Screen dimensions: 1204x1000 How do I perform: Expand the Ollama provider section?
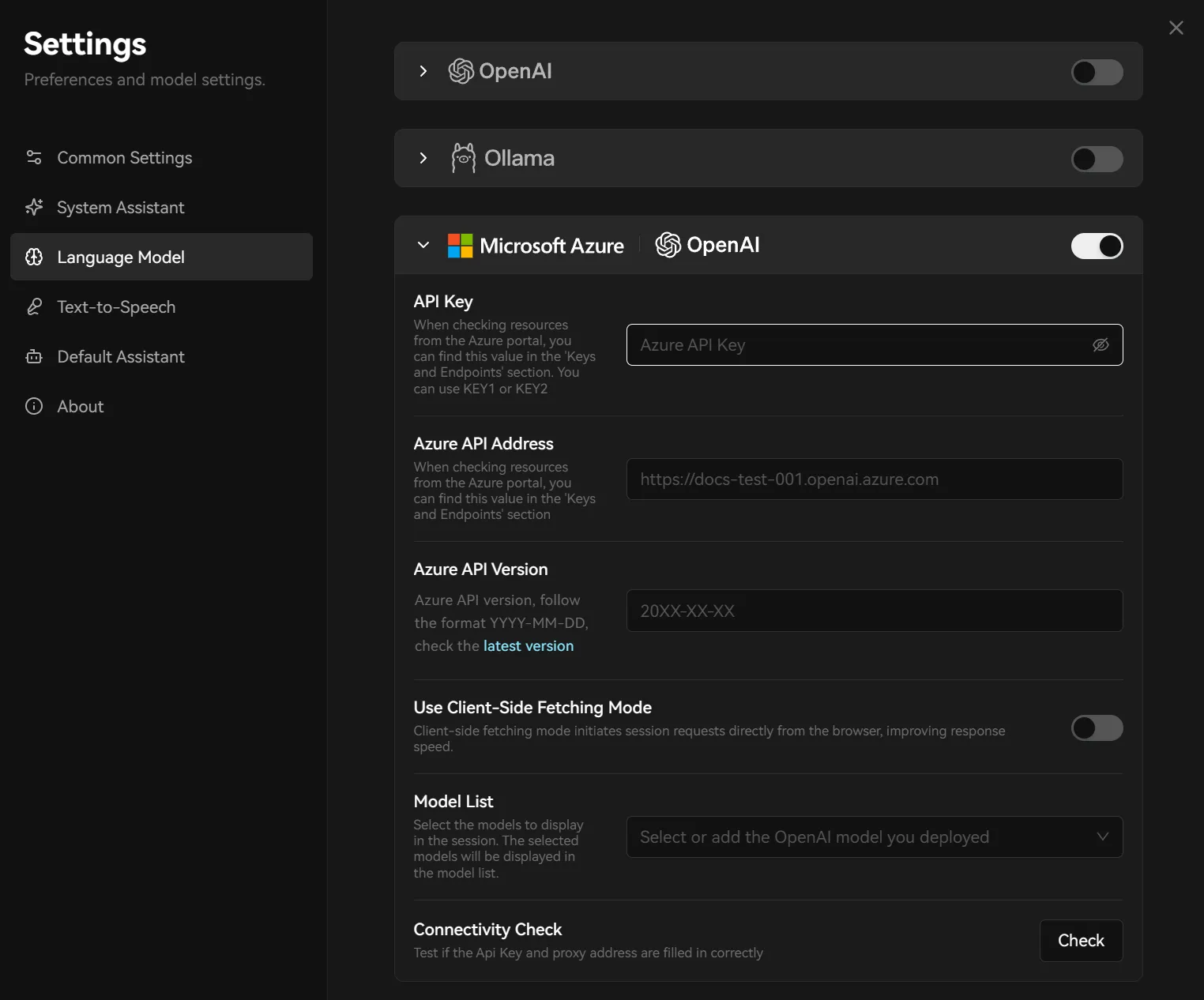(x=423, y=158)
